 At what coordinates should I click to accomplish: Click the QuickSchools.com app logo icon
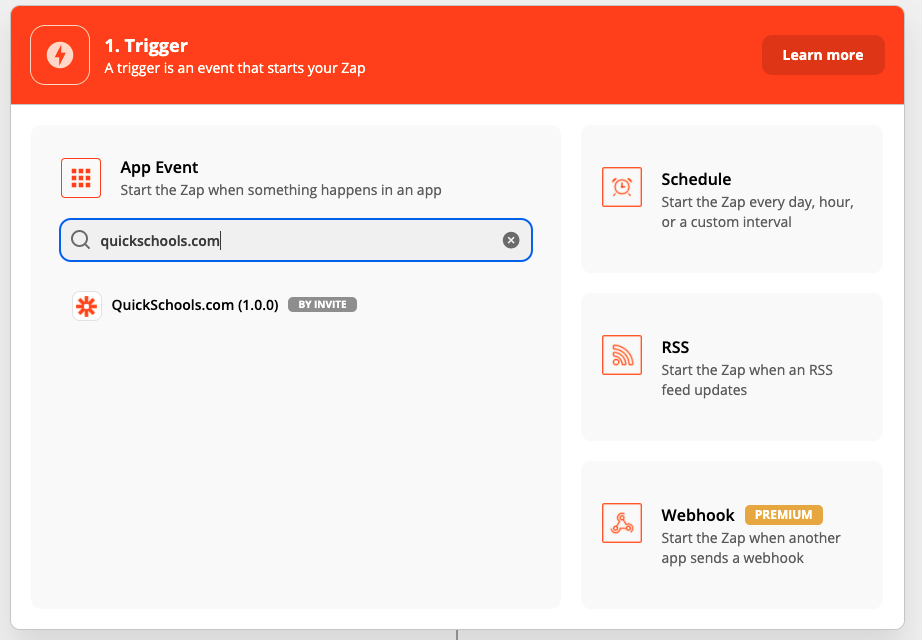tap(86, 306)
